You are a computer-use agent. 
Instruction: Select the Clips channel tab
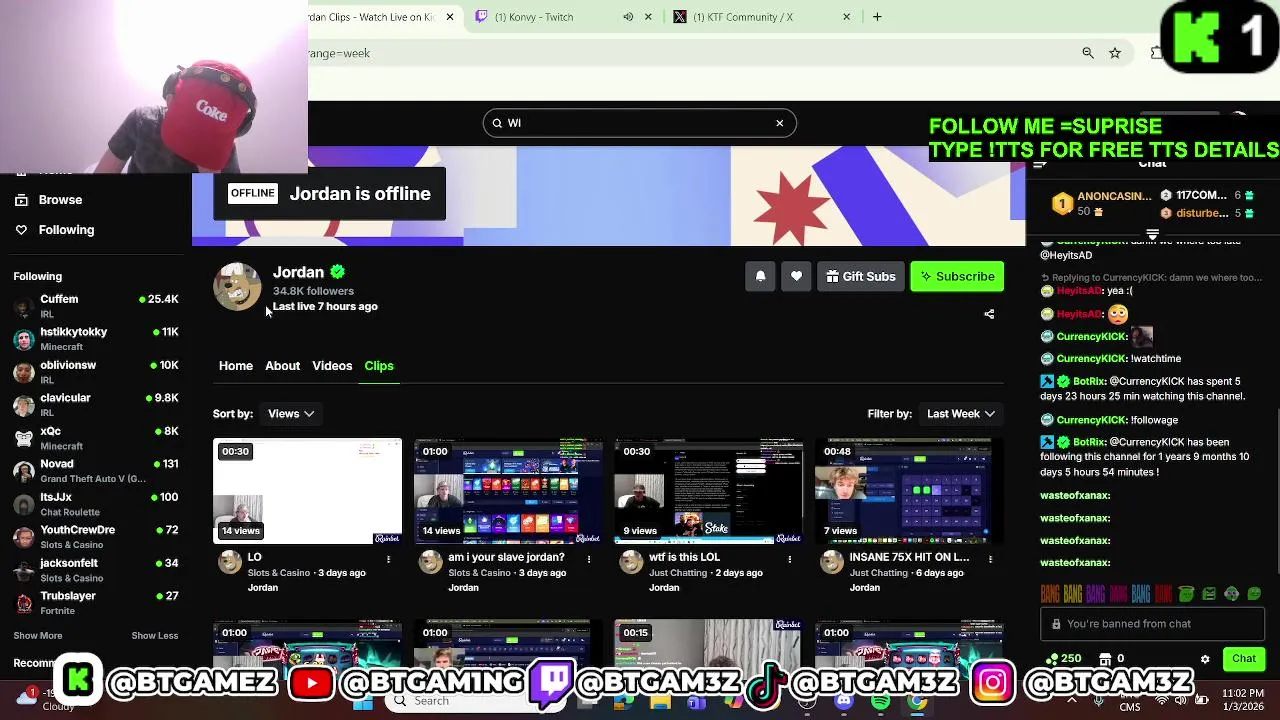point(379,366)
